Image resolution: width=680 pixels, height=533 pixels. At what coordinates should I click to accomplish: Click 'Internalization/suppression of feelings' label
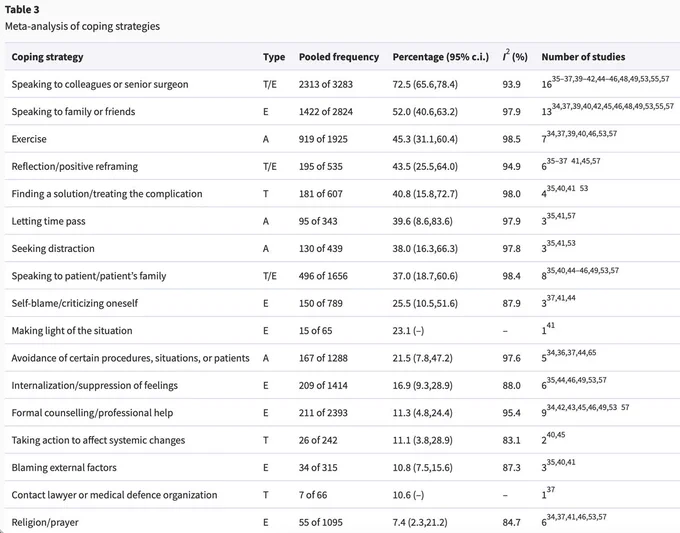[95, 386]
